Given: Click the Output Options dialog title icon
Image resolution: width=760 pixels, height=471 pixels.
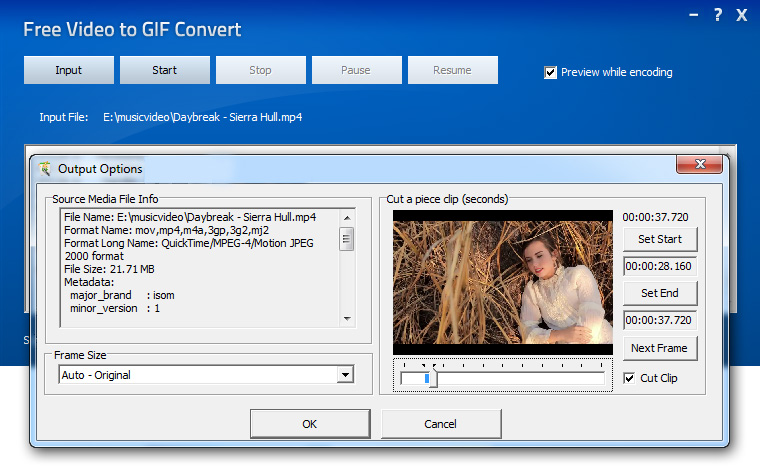Looking at the screenshot, I should tap(45, 168).
